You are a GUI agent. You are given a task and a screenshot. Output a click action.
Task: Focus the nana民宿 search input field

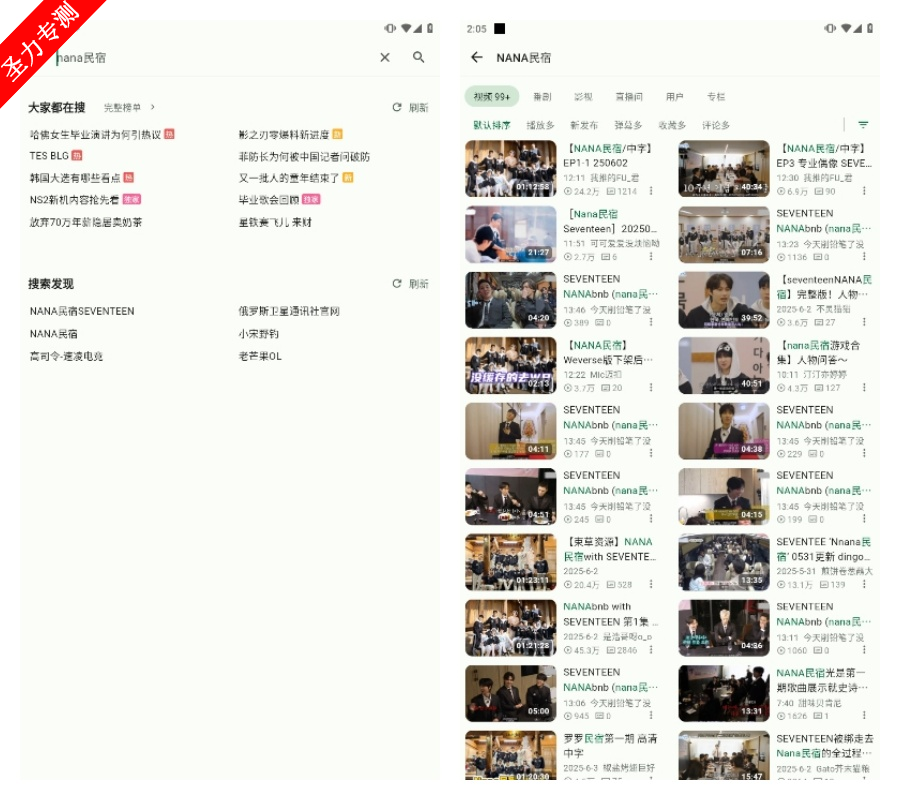(212, 57)
